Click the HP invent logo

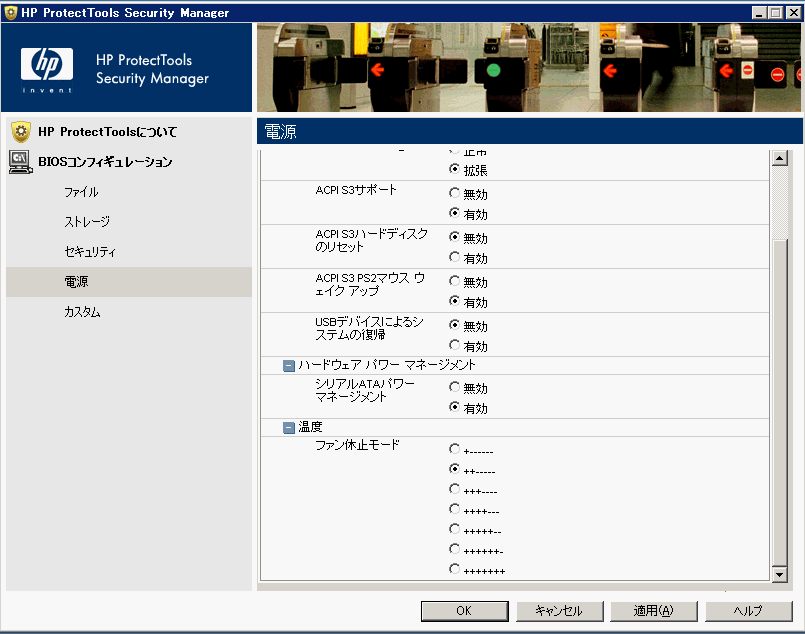point(47,70)
